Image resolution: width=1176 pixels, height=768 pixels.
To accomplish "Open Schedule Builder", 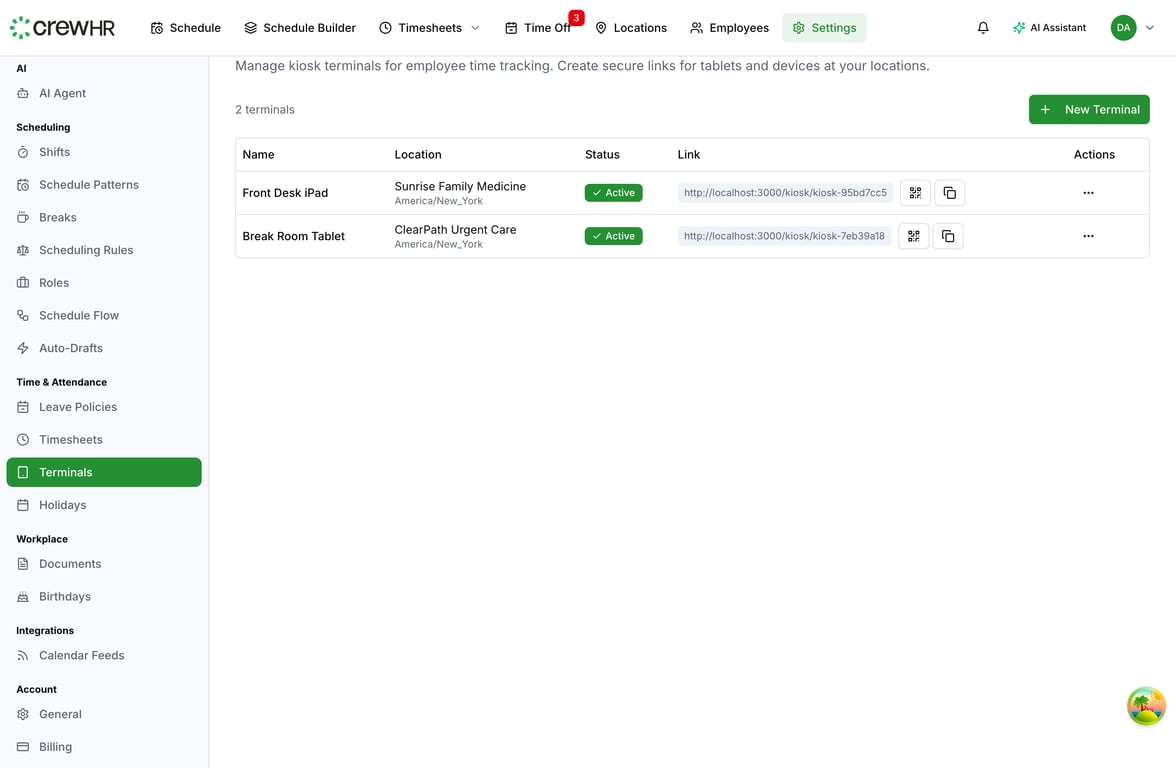I will point(300,28).
